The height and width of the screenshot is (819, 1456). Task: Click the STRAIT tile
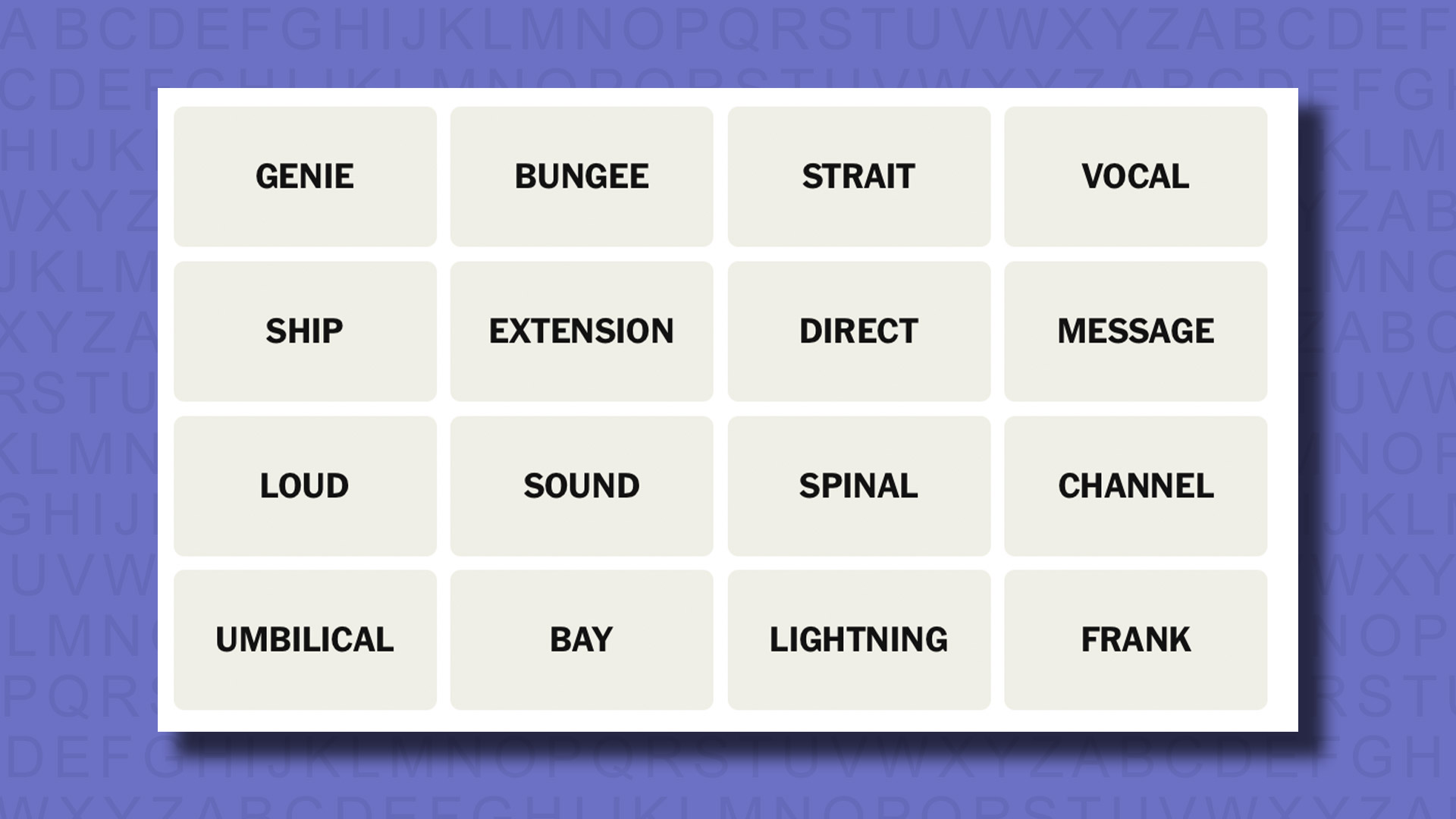(x=858, y=176)
